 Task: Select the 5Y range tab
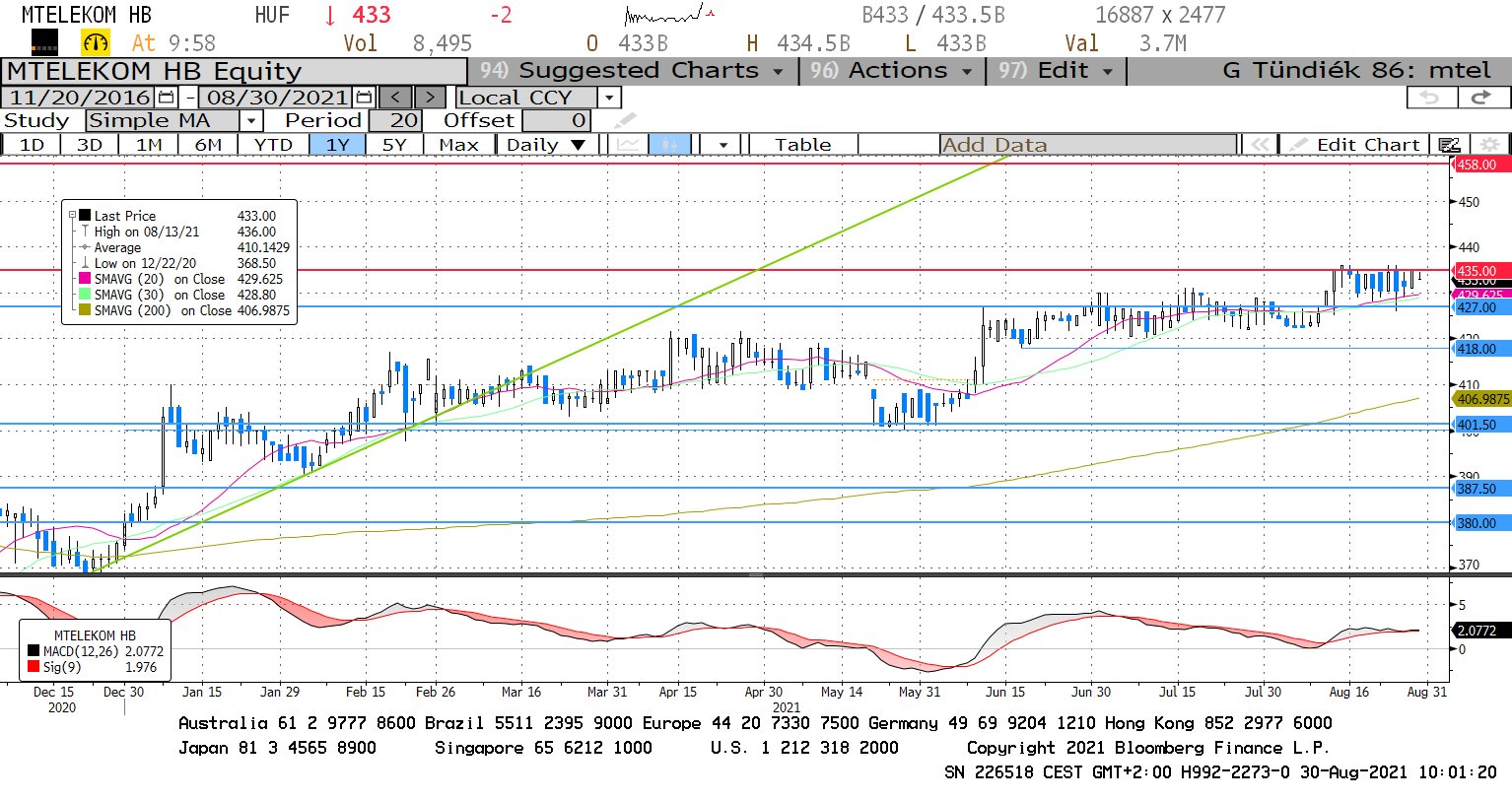click(x=394, y=145)
